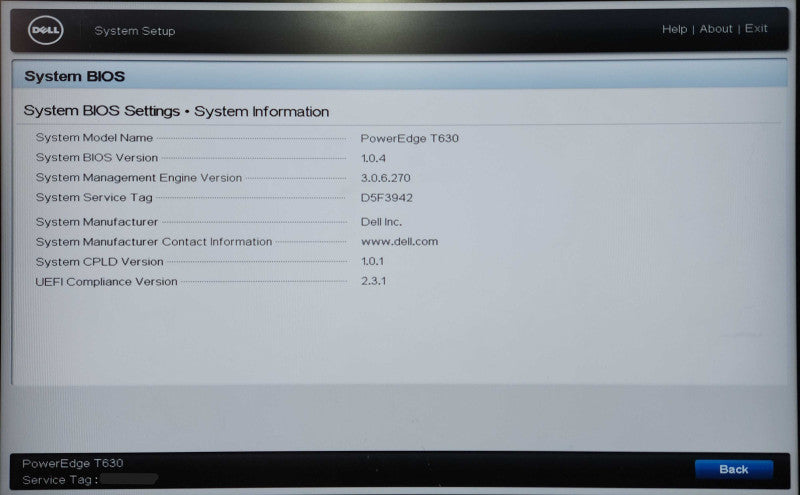Click the footer Service Tag label
The height and width of the screenshot is (495, 800).
coord(60,480)
